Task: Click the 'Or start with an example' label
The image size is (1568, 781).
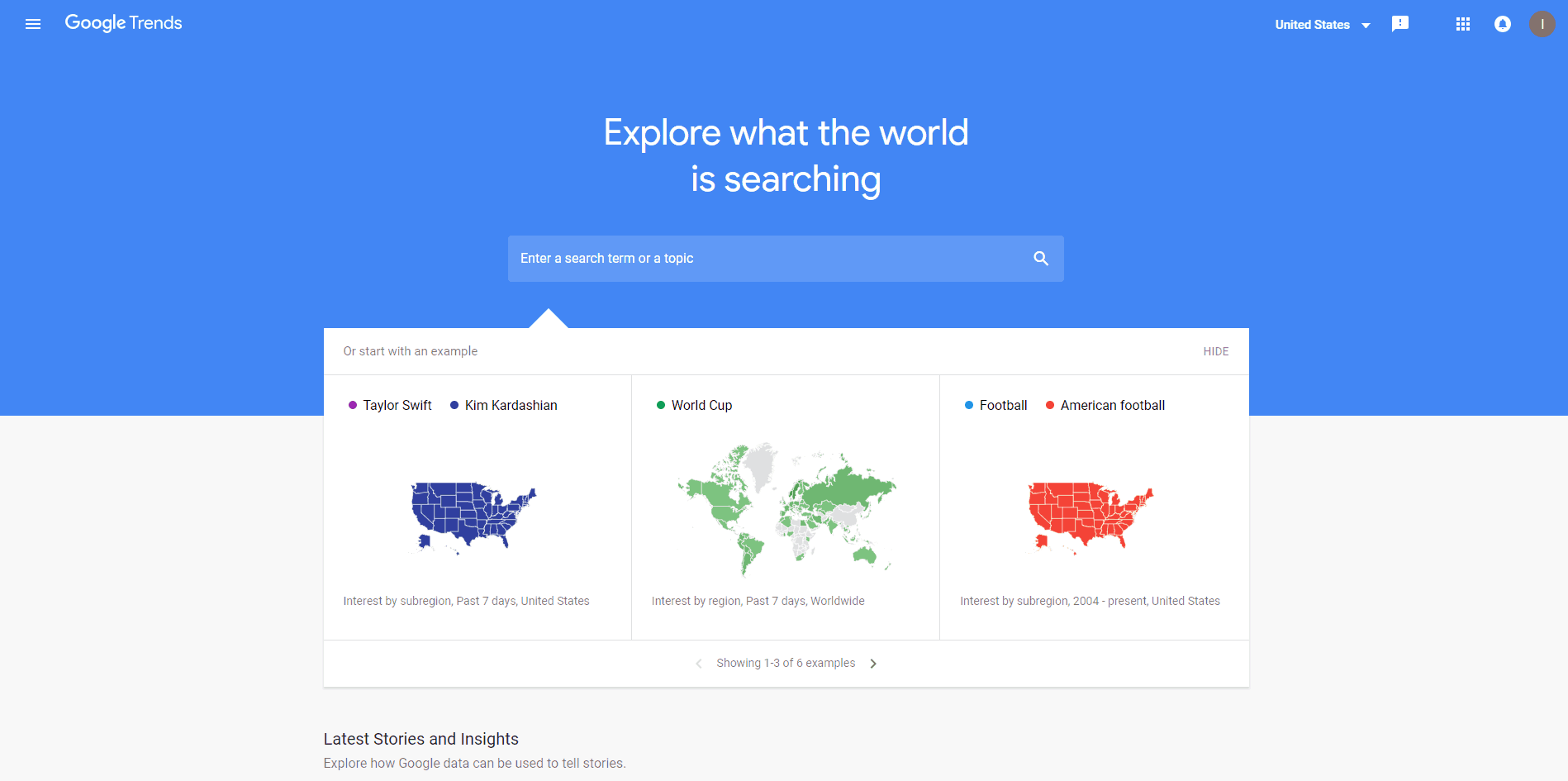Action: pyautogui.click(x=411, y=351)
